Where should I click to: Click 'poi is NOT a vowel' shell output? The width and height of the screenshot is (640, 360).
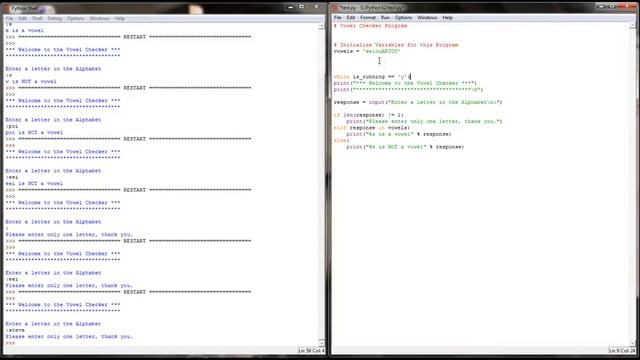[34, 133]
